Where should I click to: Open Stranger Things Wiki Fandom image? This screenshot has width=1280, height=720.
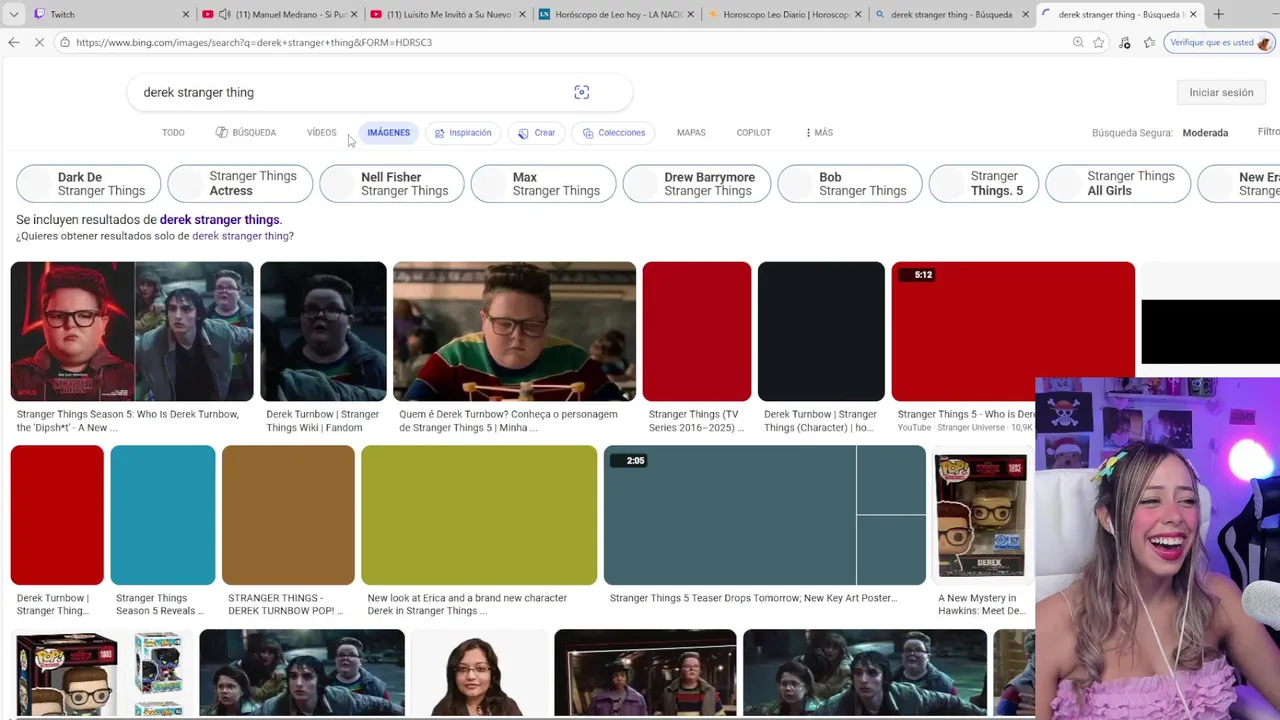pyautogui.click(x=323, y=331)
